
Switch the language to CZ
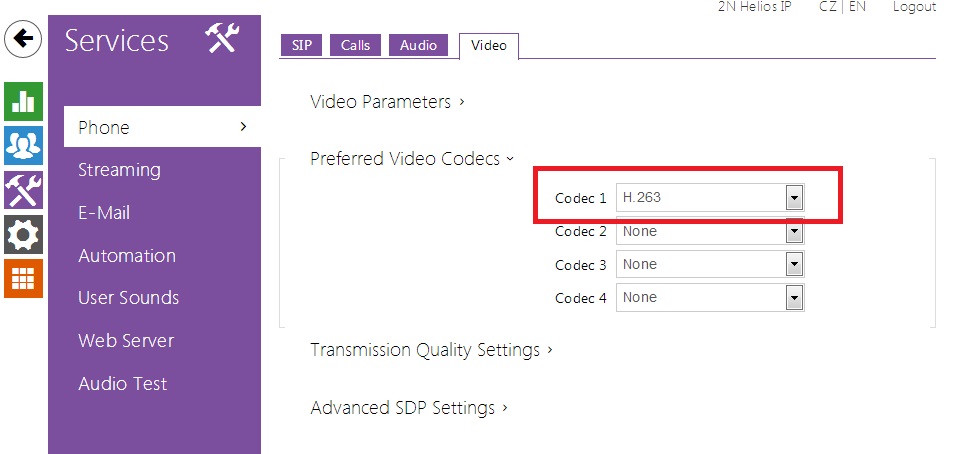click(x=827, y=7)
